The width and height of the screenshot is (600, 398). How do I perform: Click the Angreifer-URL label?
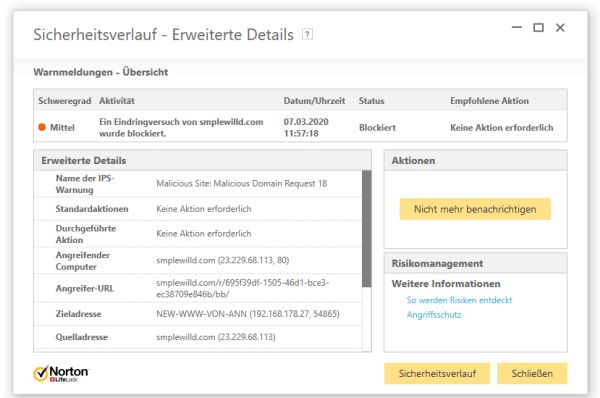point(85,288)
